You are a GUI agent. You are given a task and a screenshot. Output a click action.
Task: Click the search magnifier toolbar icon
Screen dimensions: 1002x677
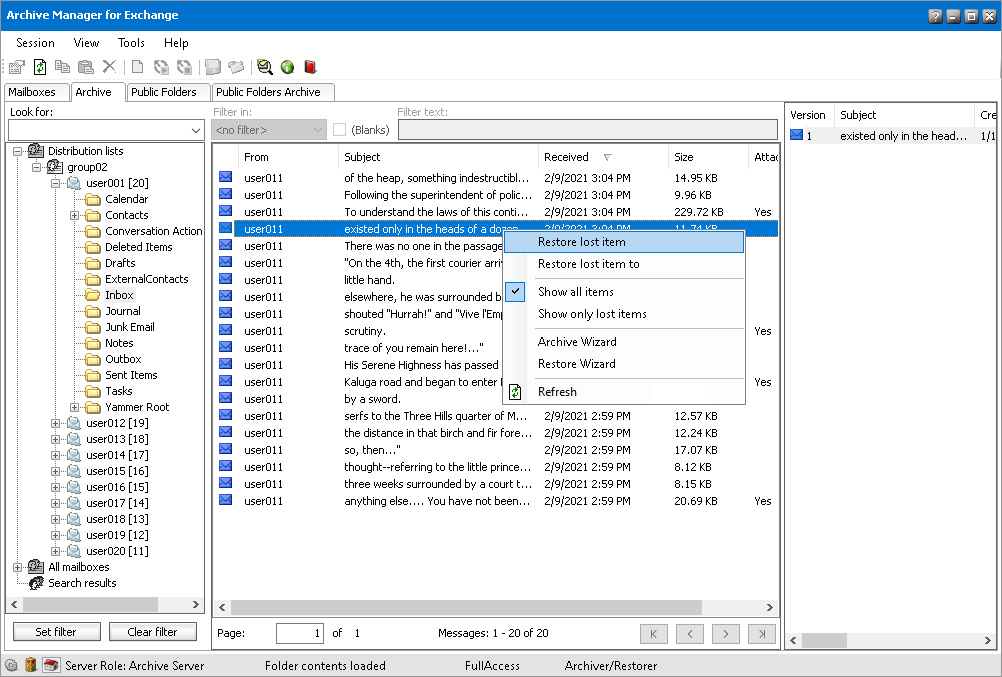pyautogui.click(x=264, y=67)
